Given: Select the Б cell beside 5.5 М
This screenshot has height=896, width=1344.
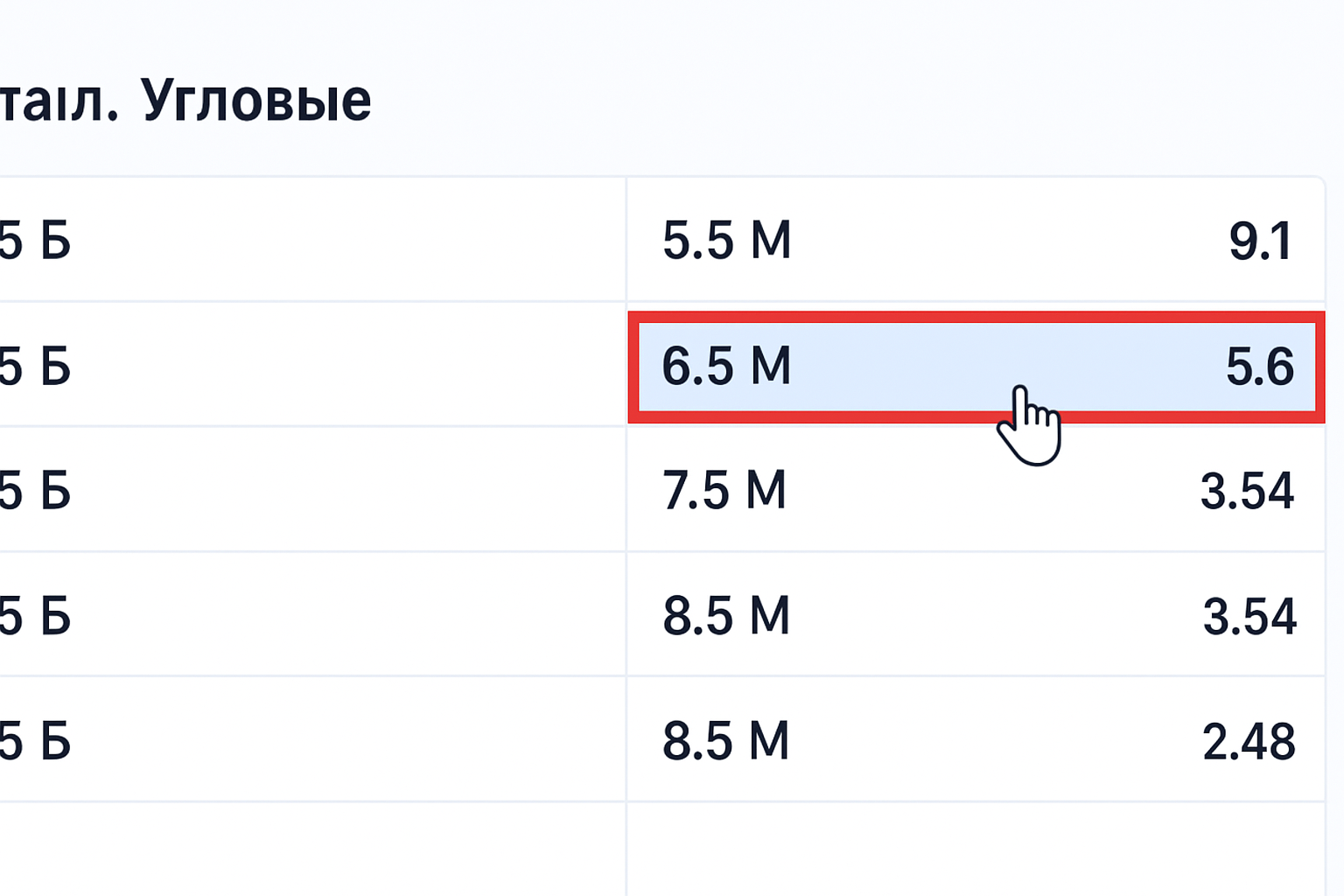Looking at the screenshot, I should pyautogui.click(x=311, y=241).
